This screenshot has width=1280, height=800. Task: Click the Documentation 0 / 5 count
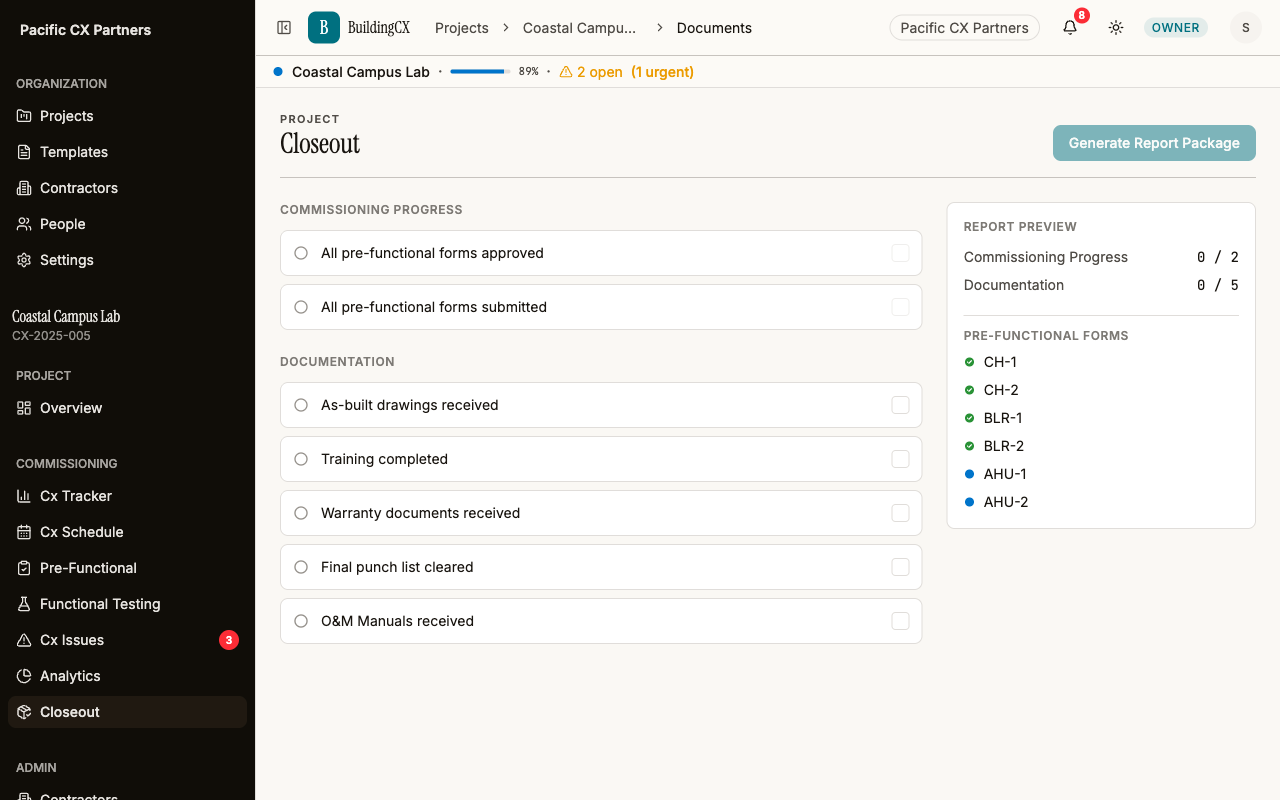tap(1218, 285)
